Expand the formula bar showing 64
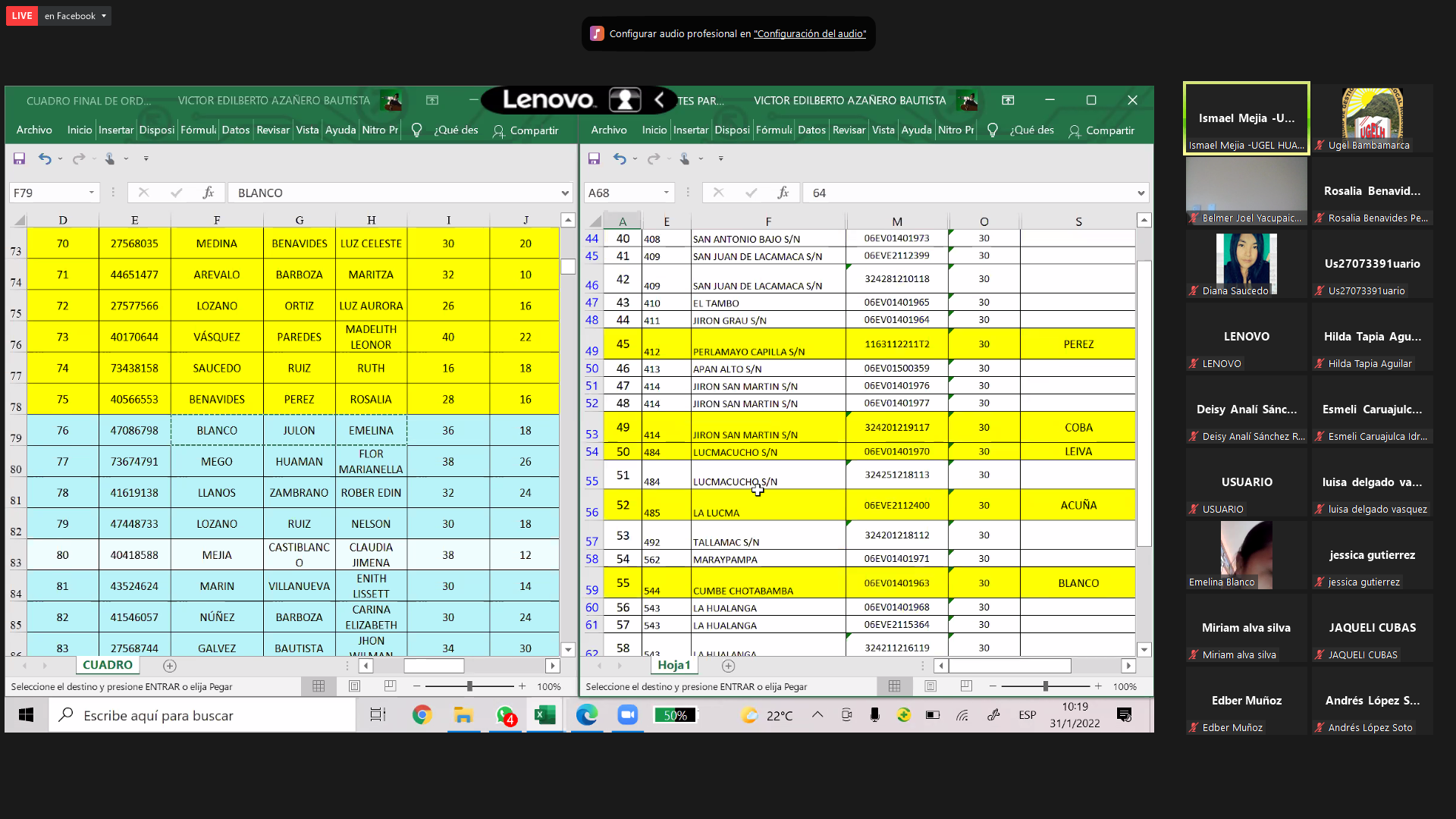The image size is (1456, 819). (x=1141, y=193)
